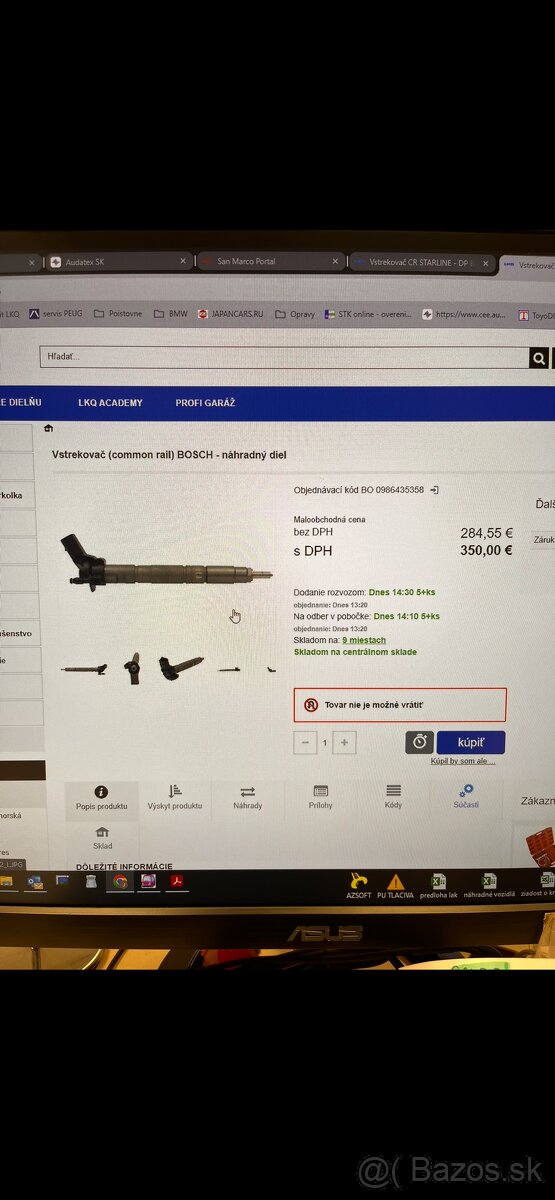
Task: Increase quantity with the plus button
Action: point(344,743)
